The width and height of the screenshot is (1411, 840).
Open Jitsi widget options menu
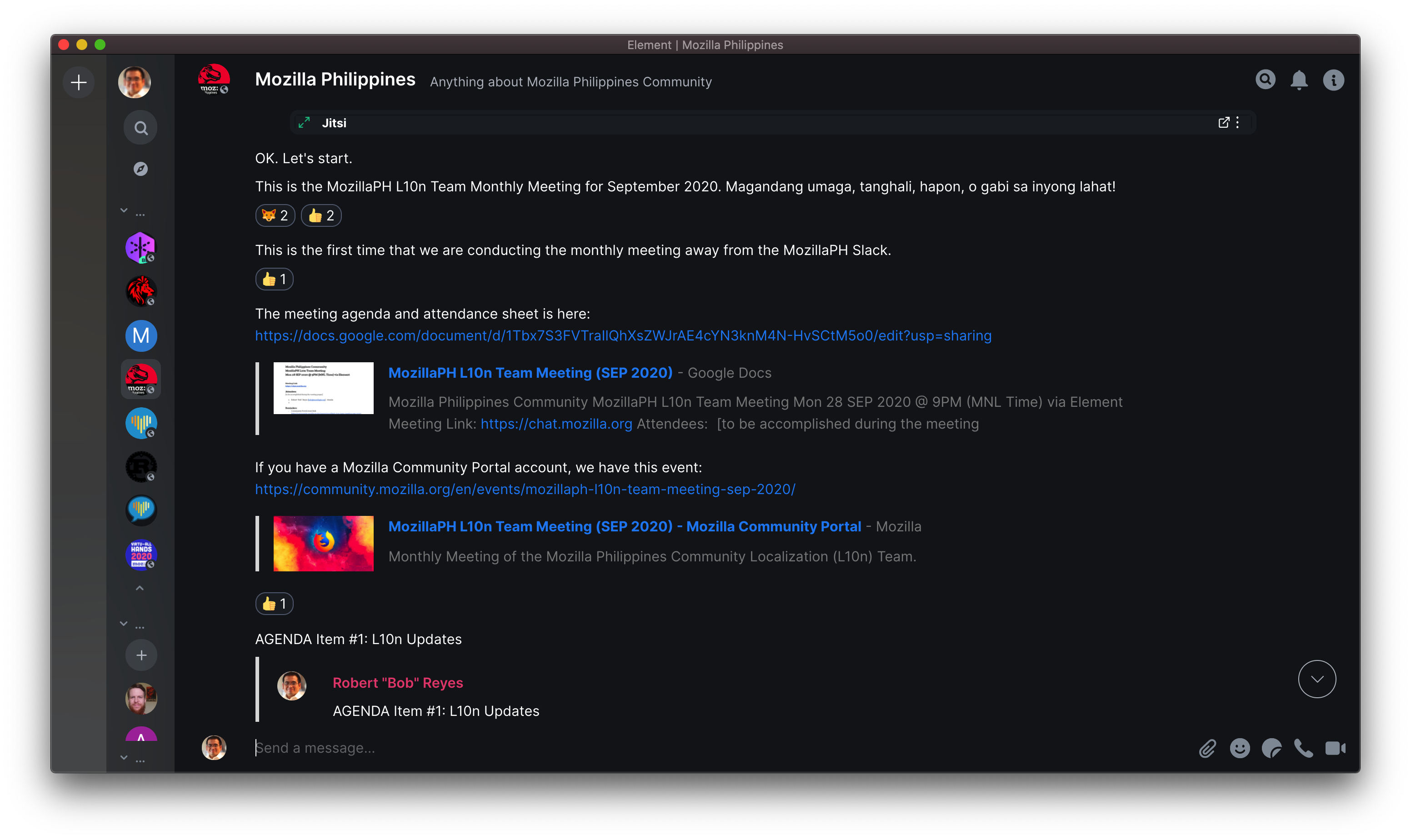[x=1238, y=123]
